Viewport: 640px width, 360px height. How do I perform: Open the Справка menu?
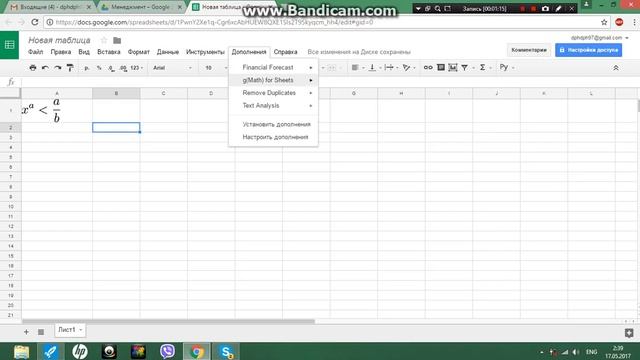coord(285,52)
